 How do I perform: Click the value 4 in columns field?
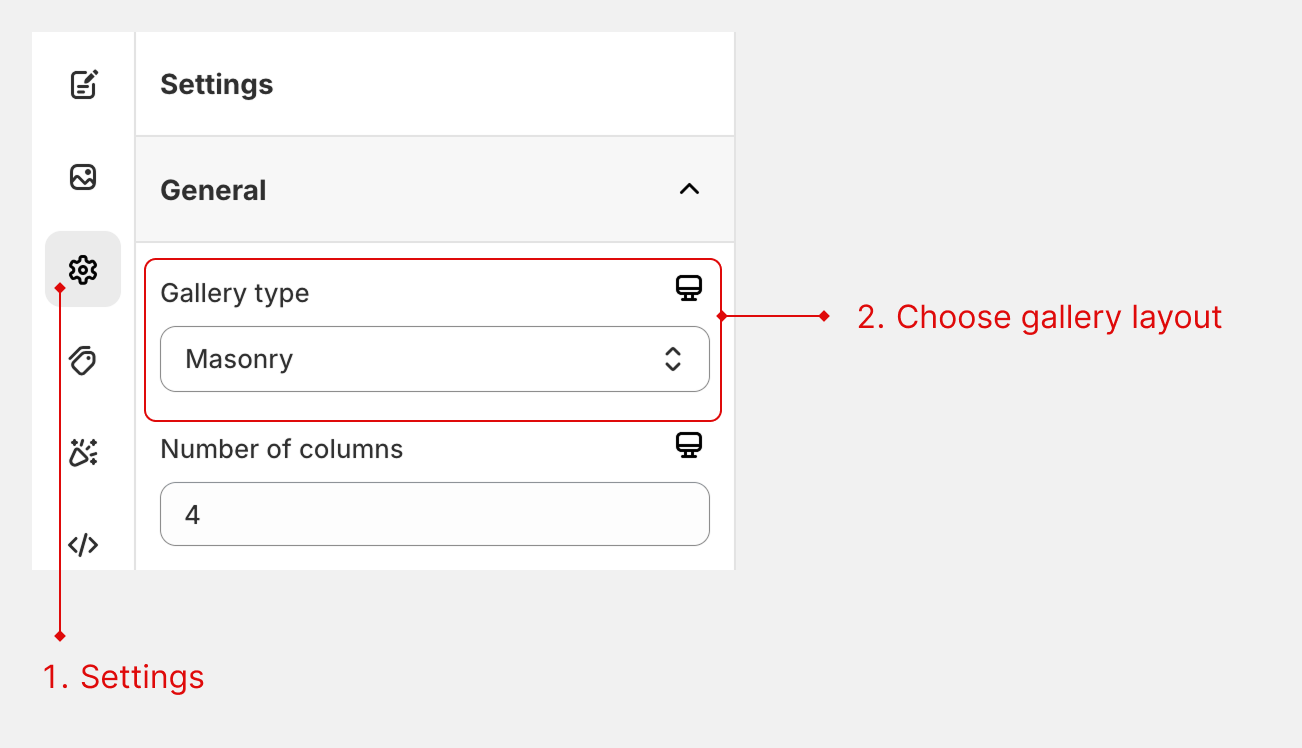coord(193,515)
